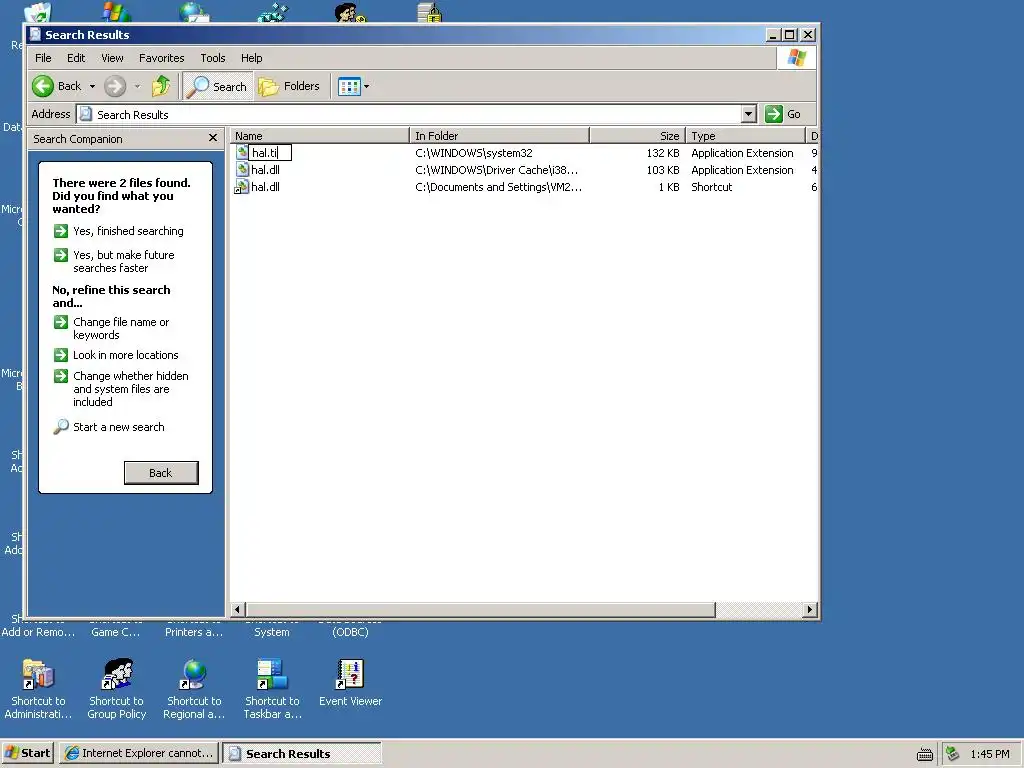Click the keyboard icon in system tray
The width and height of the screenshot is (1024, 768).
click(924, 754)
